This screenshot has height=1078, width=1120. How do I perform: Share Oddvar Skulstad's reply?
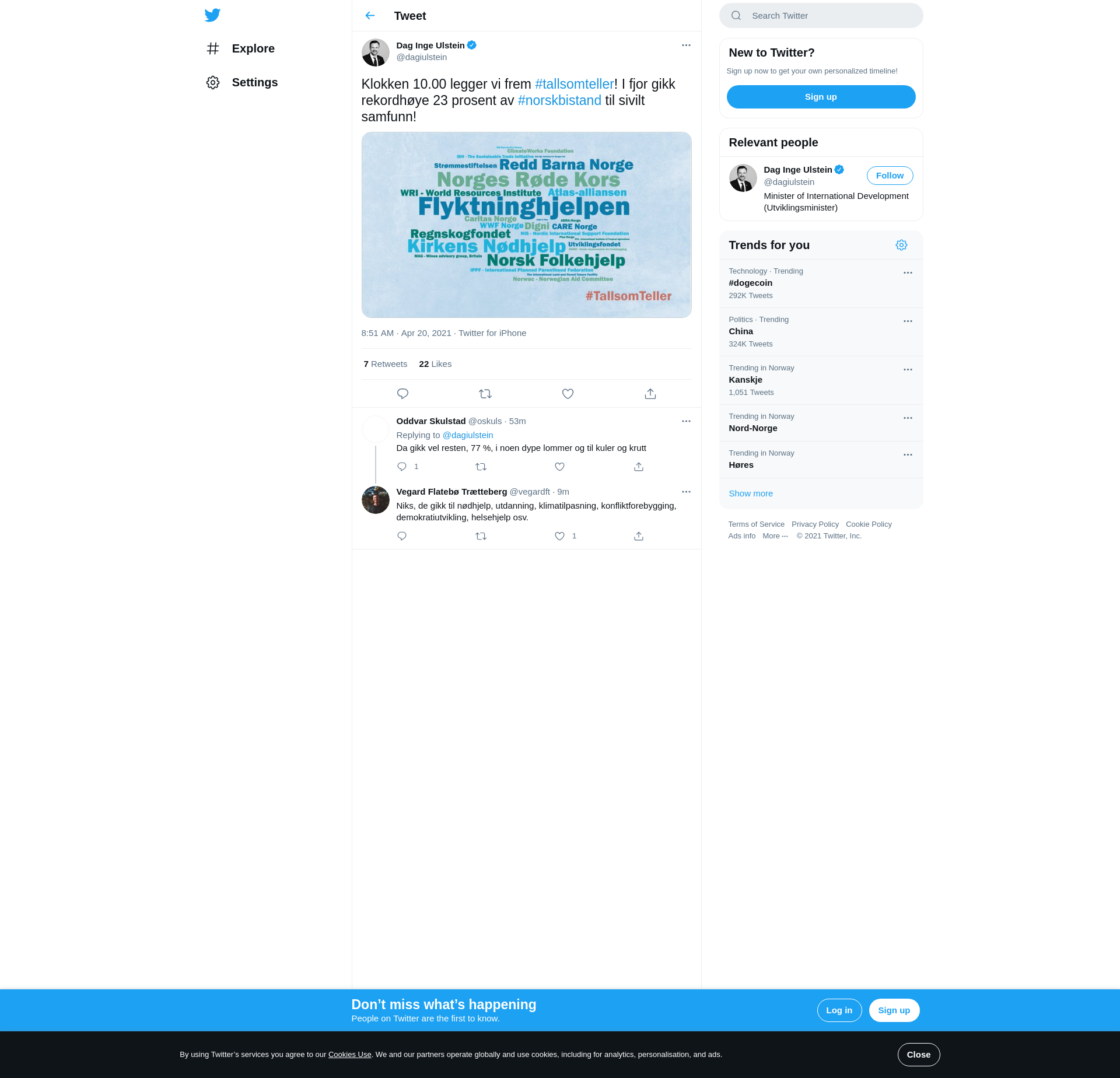click(639, 467)
